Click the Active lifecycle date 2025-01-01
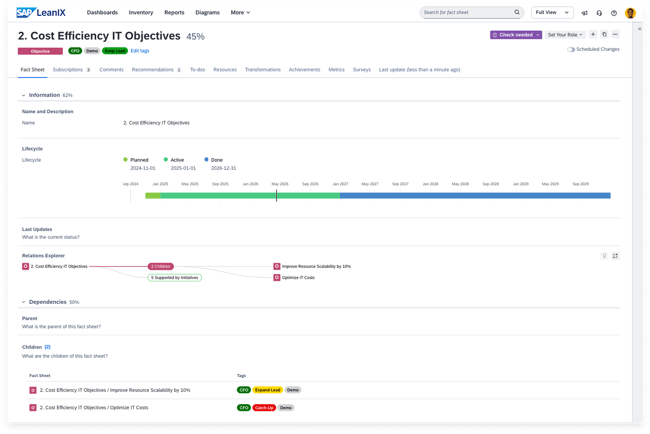The height and width of the screenshot is (434, 650). (183, 168)
